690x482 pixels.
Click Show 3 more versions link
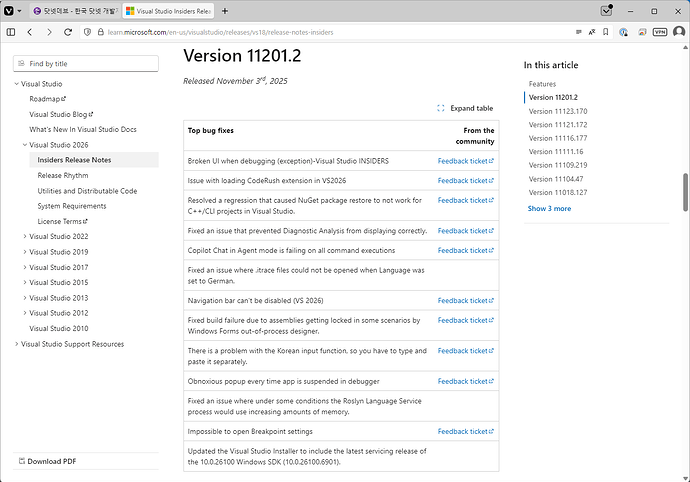[549, 209]
